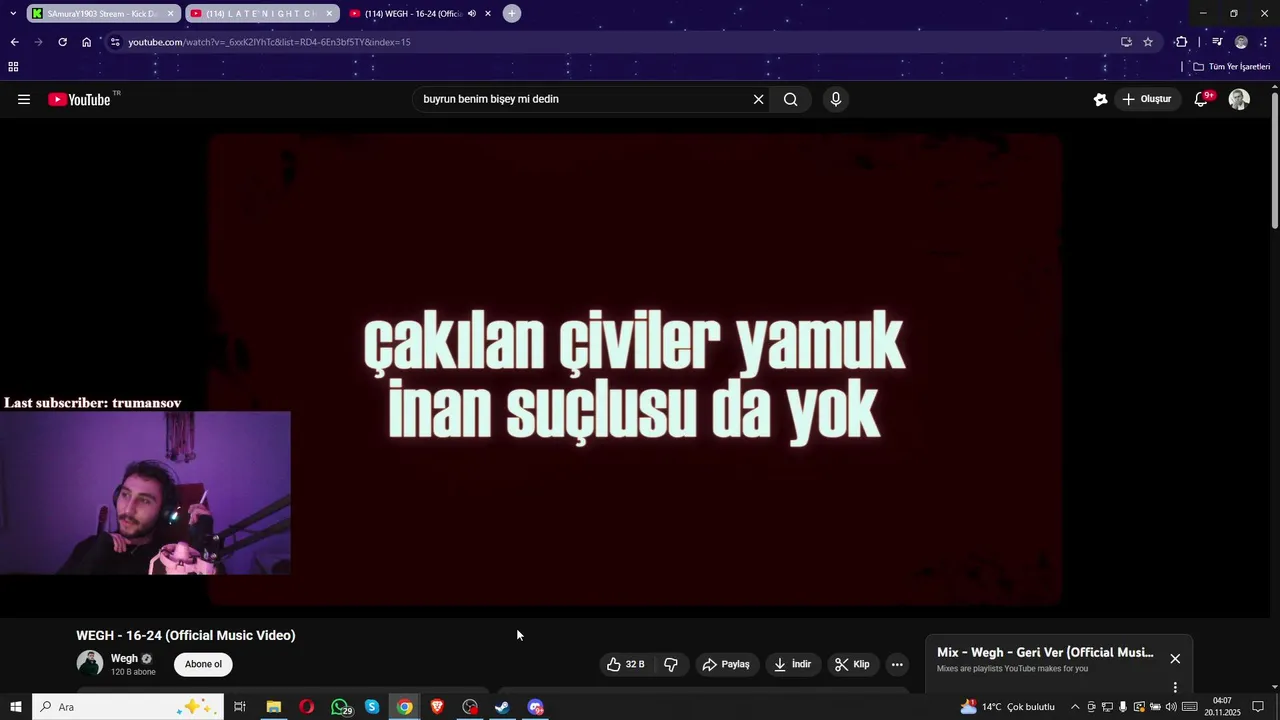Screen dimensions: 1280x720
Task: Reload the current page
Action: (62, 42)
